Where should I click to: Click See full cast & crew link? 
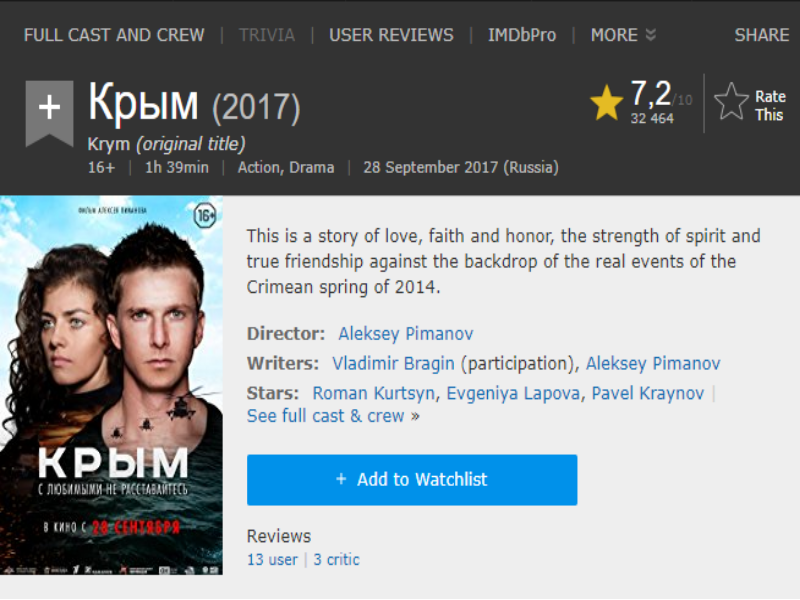(326, 416)
